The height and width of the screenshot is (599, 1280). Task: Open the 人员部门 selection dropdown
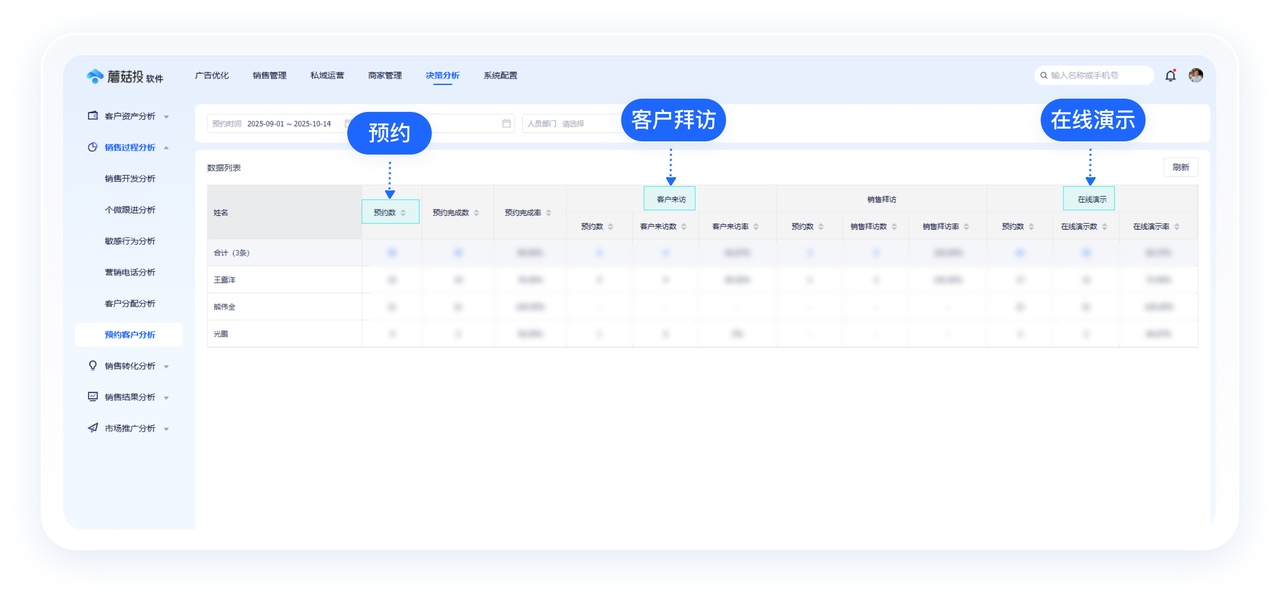point(575,123)
